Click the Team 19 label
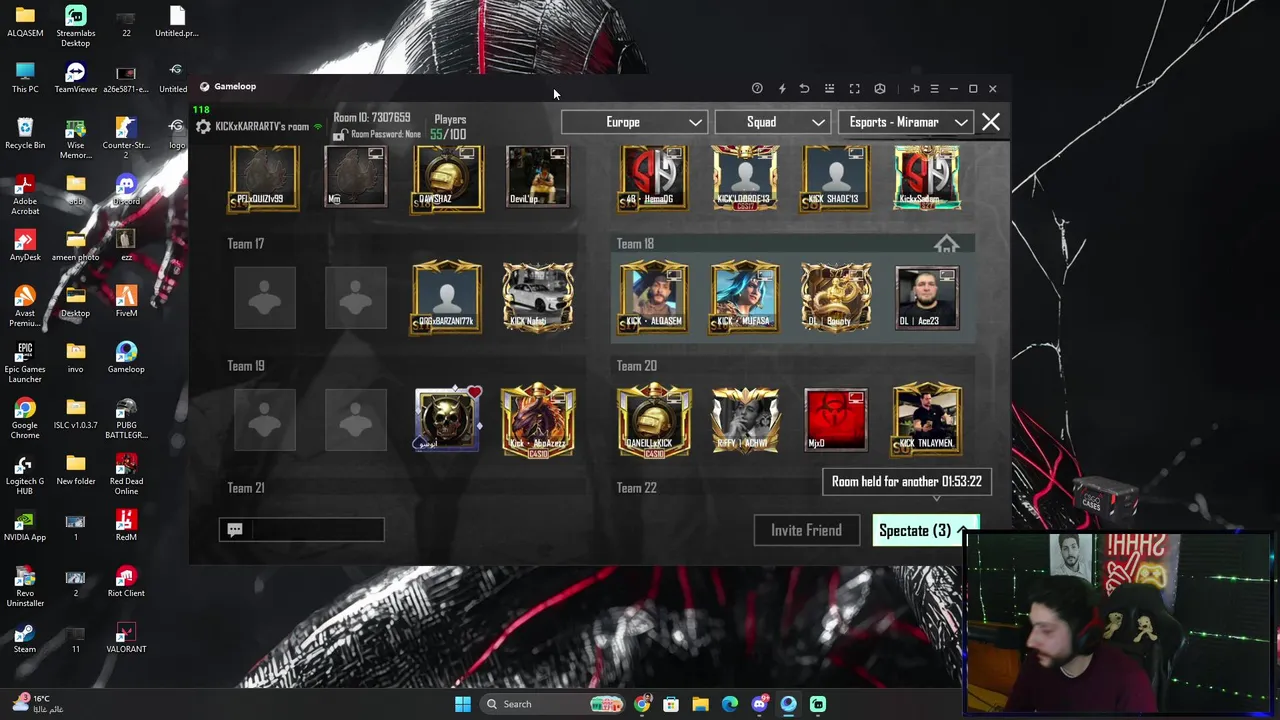The height and width of the screenshot is (720, 1280). pyautogui.click(x=246, y=366)
